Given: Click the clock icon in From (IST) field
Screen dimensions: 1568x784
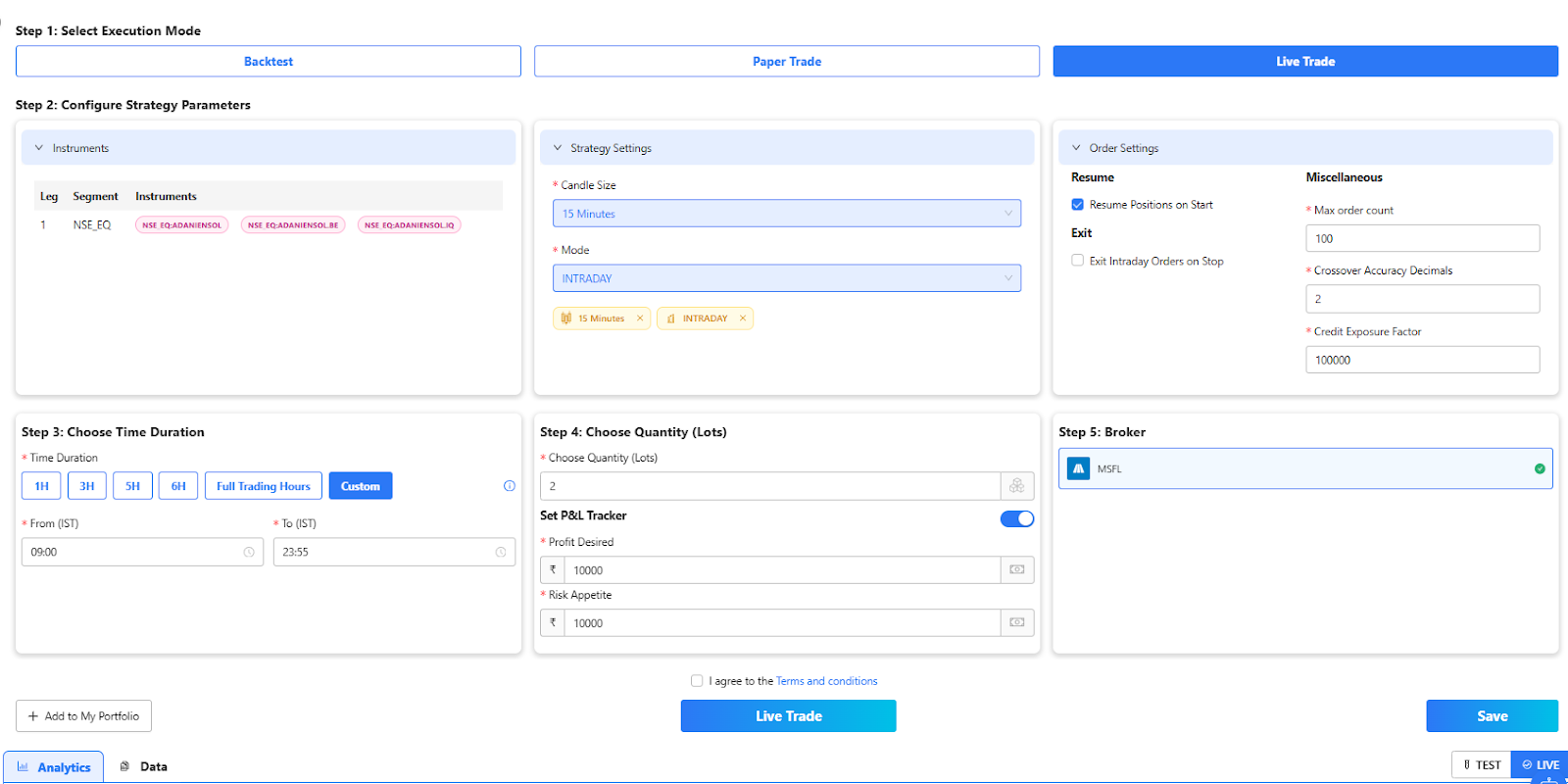Looking at the screenshot, I should [249, 553].
